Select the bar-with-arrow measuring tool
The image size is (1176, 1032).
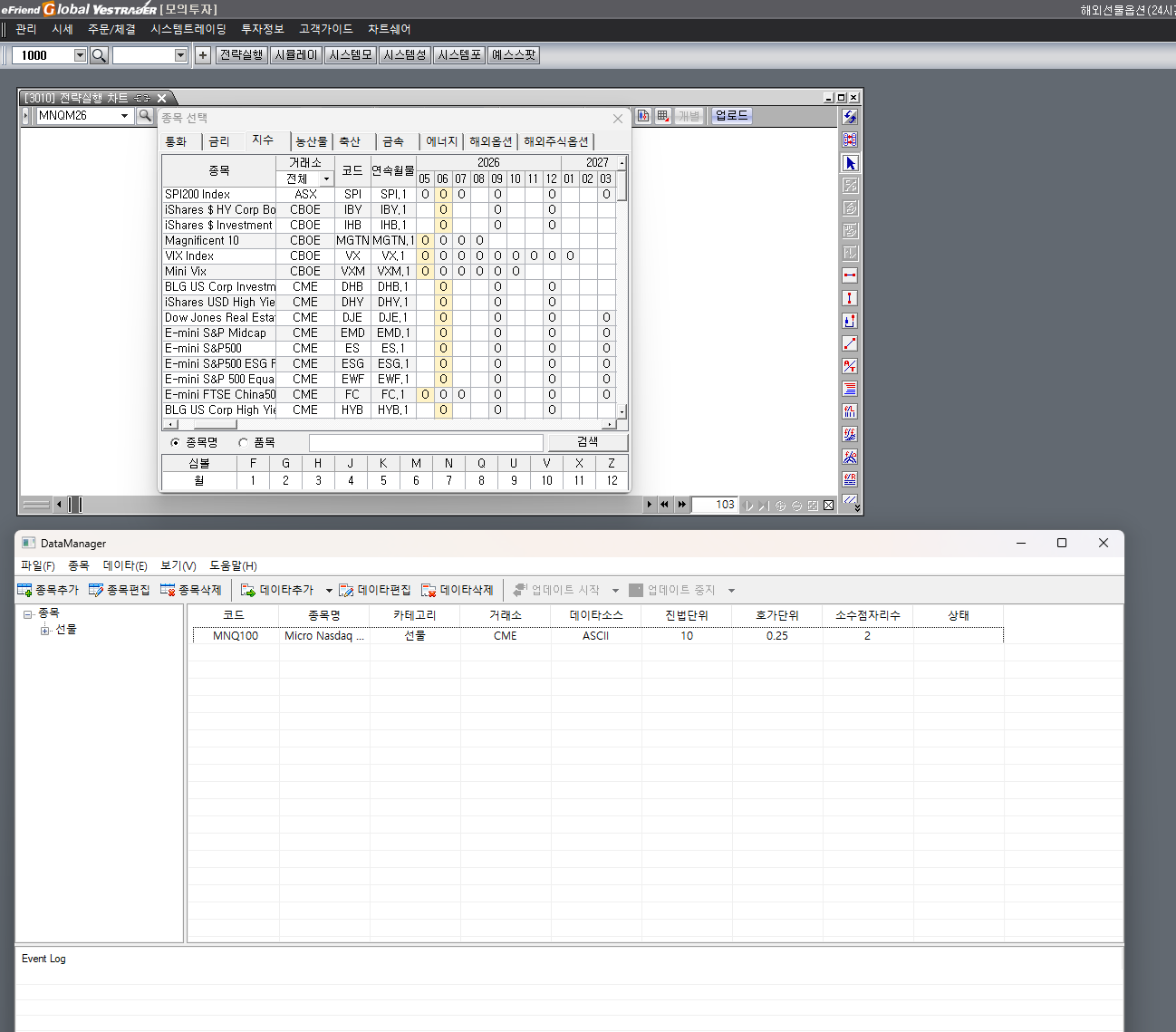point(850,321)
